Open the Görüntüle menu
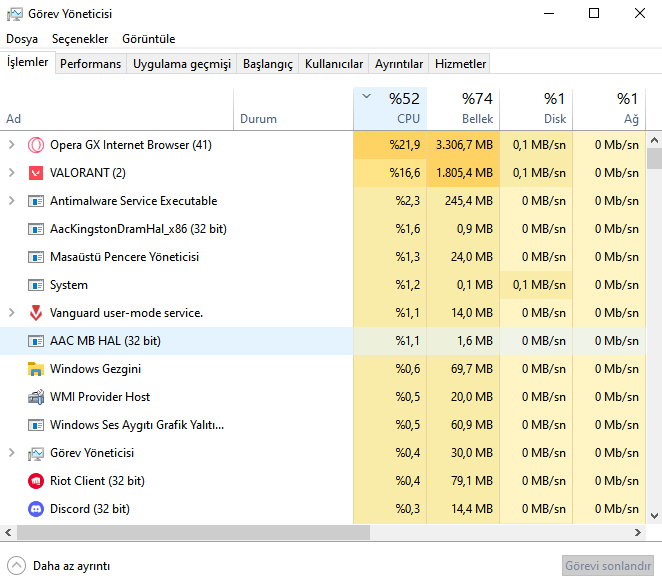 [149, 39]
